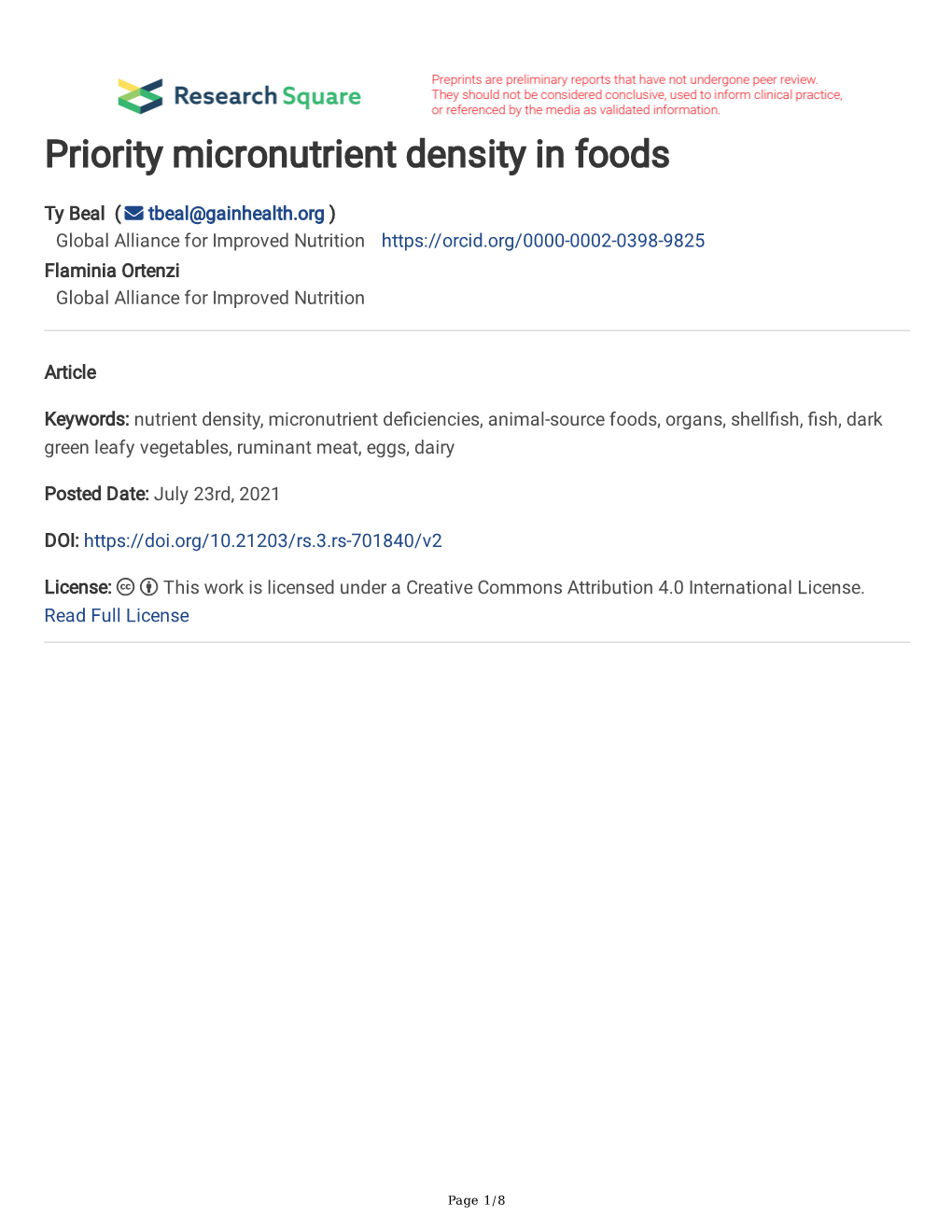952x1232 pixels.
Task: Click the Article type label
Action: [x=70, y=372]
